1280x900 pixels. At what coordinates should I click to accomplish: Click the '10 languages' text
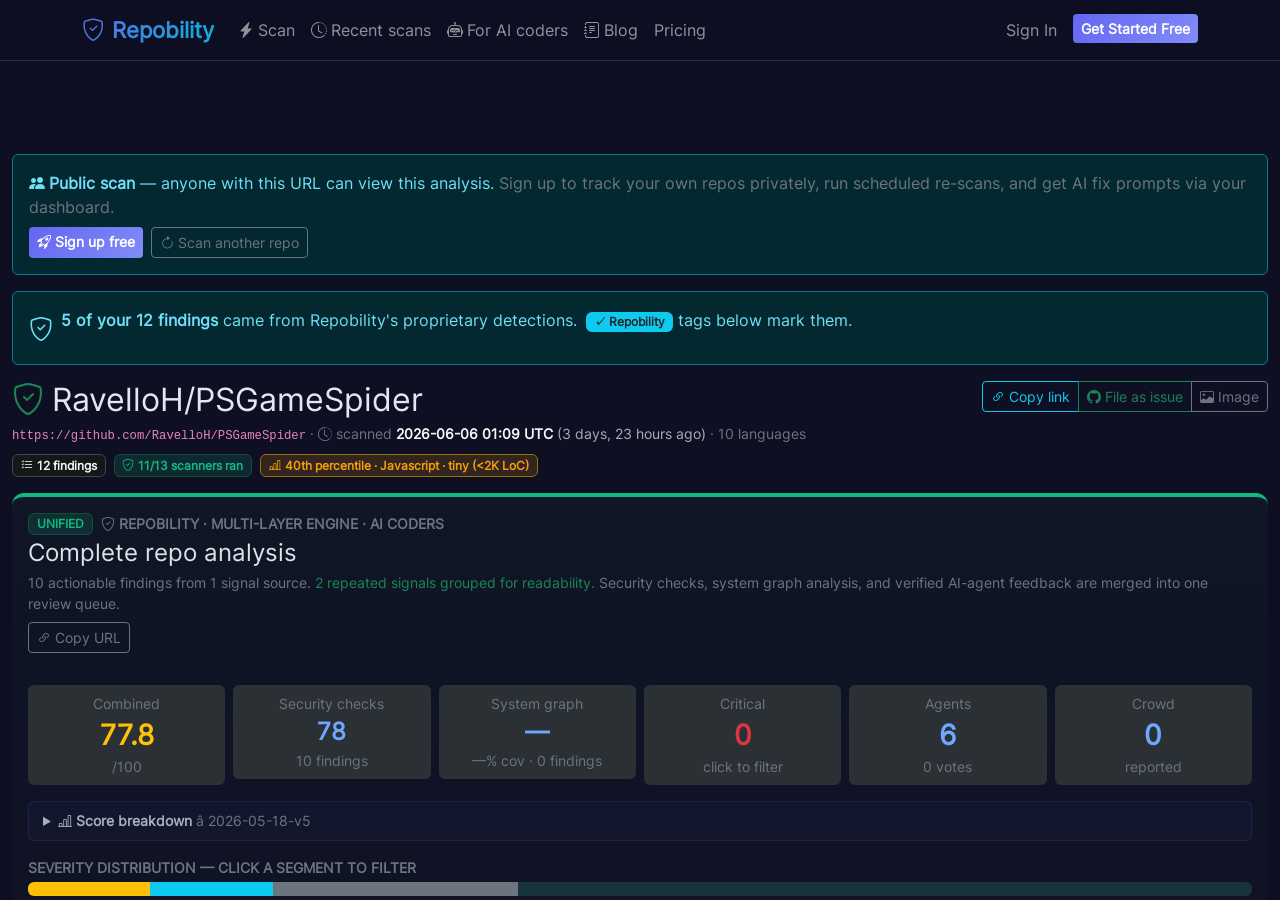[x=762, y=434]
